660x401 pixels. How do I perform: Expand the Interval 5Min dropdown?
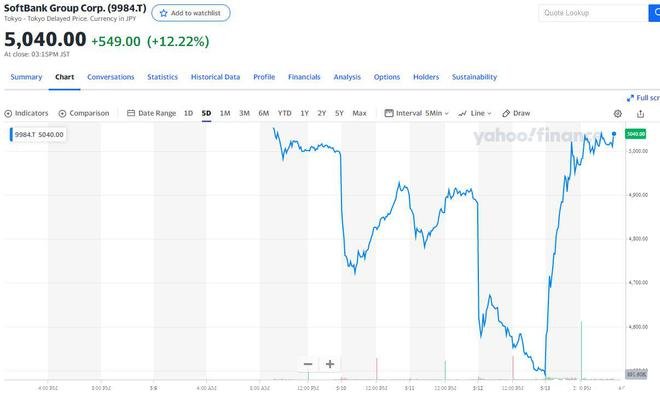point(417,113)
